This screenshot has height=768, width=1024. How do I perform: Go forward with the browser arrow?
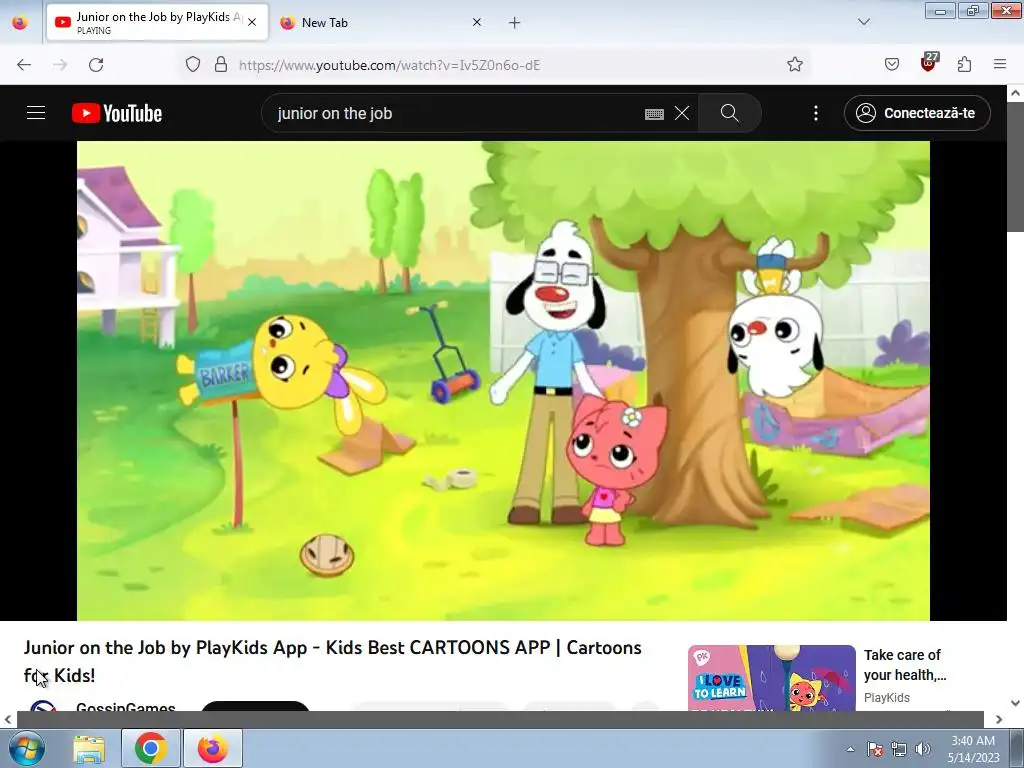[x=60, y=65]
